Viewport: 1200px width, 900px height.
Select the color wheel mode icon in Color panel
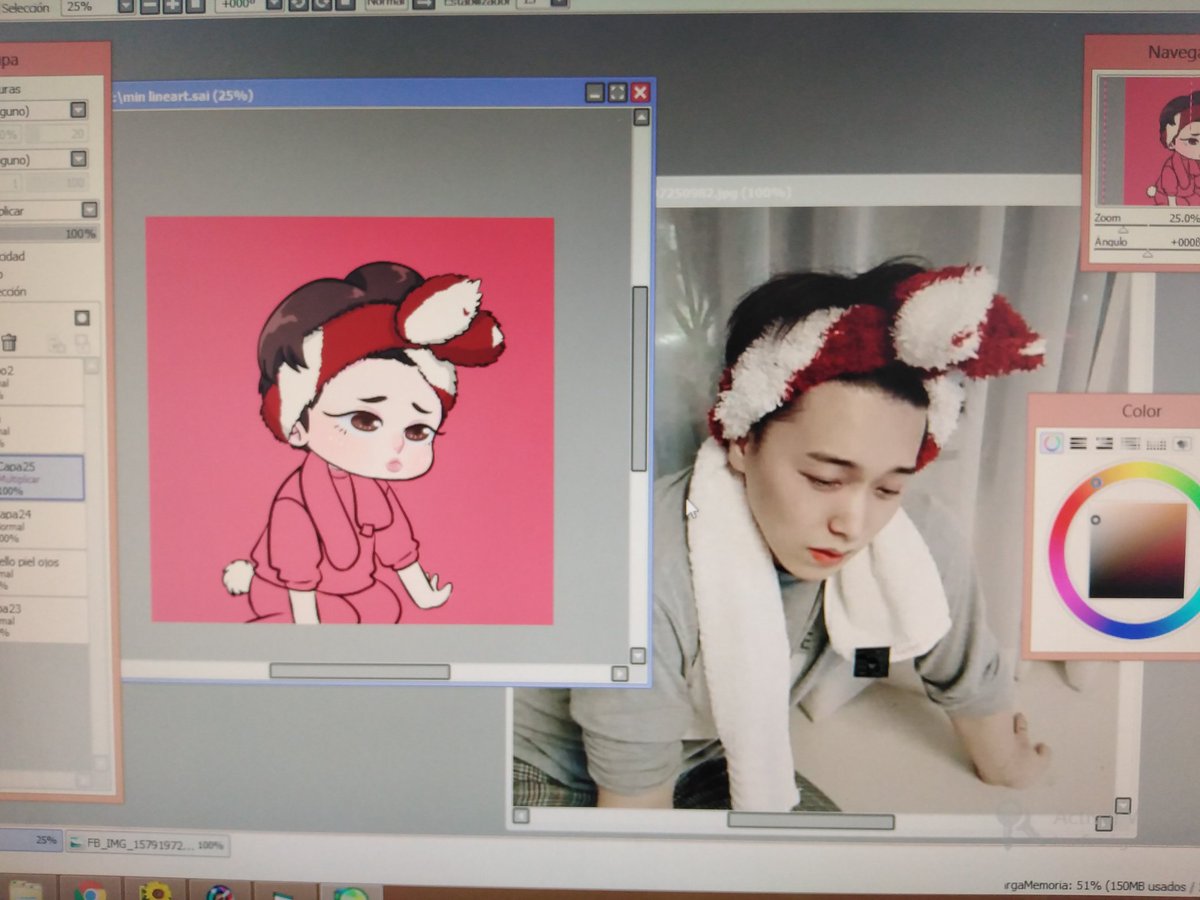tap(1052, 443)
